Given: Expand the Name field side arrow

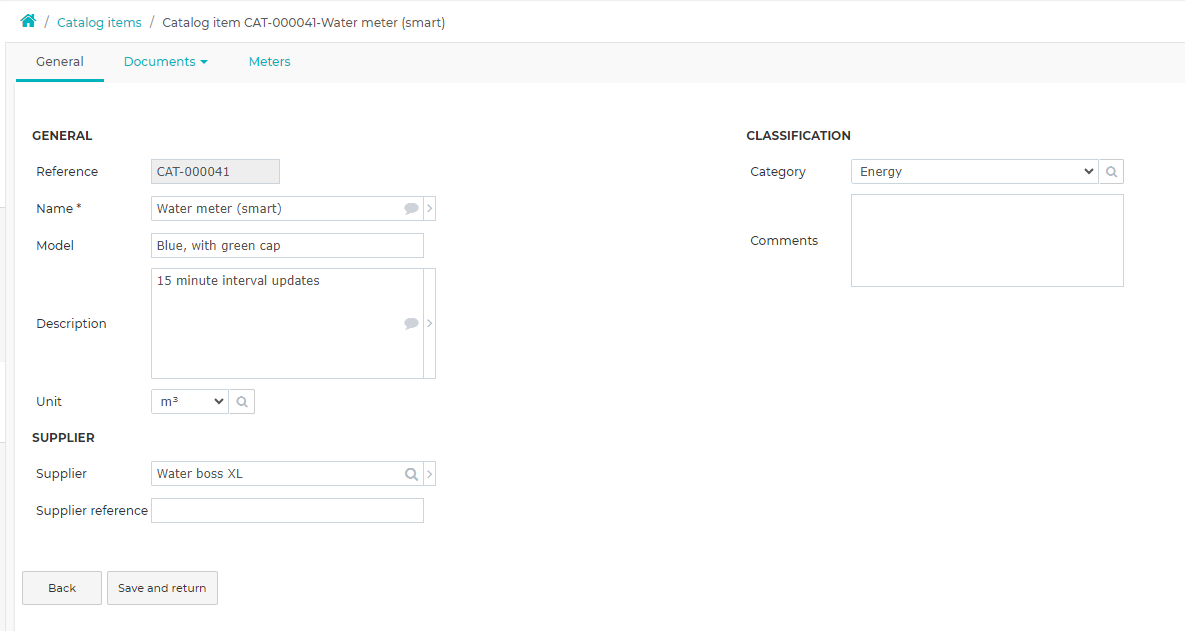Looking at the screenshot, I should tap(429, 209).
